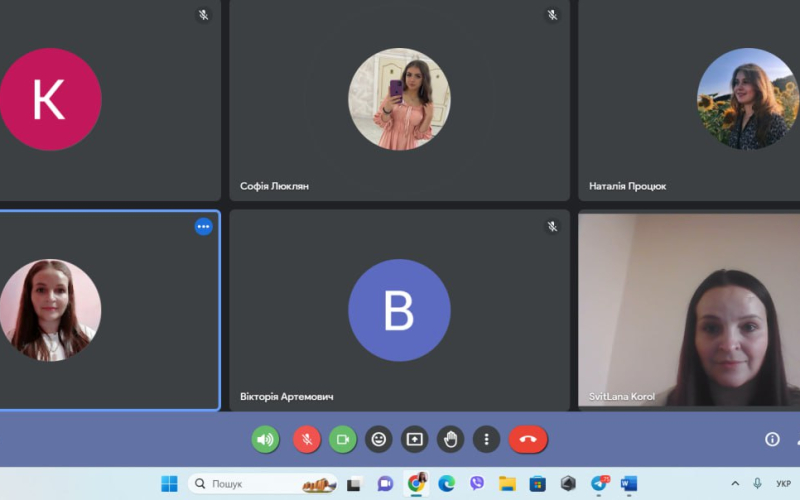This screenshot has height=500, width=800.
Task: Toggle the speaker audio output button
Action: click(x=265, y=439)
